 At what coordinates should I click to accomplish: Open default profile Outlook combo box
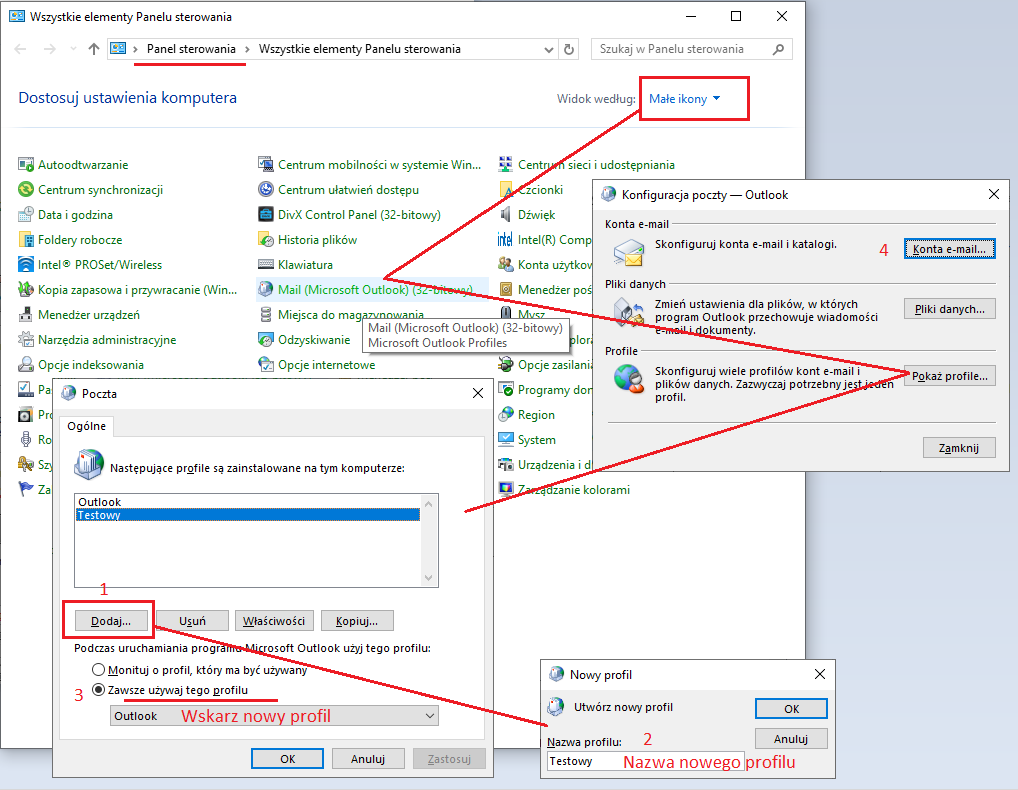coord(274,716)
